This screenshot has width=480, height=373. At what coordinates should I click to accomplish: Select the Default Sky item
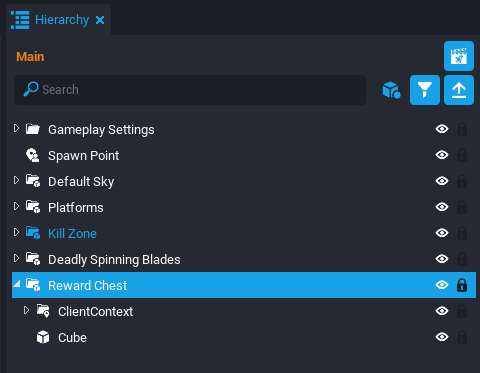pos(81,182)
